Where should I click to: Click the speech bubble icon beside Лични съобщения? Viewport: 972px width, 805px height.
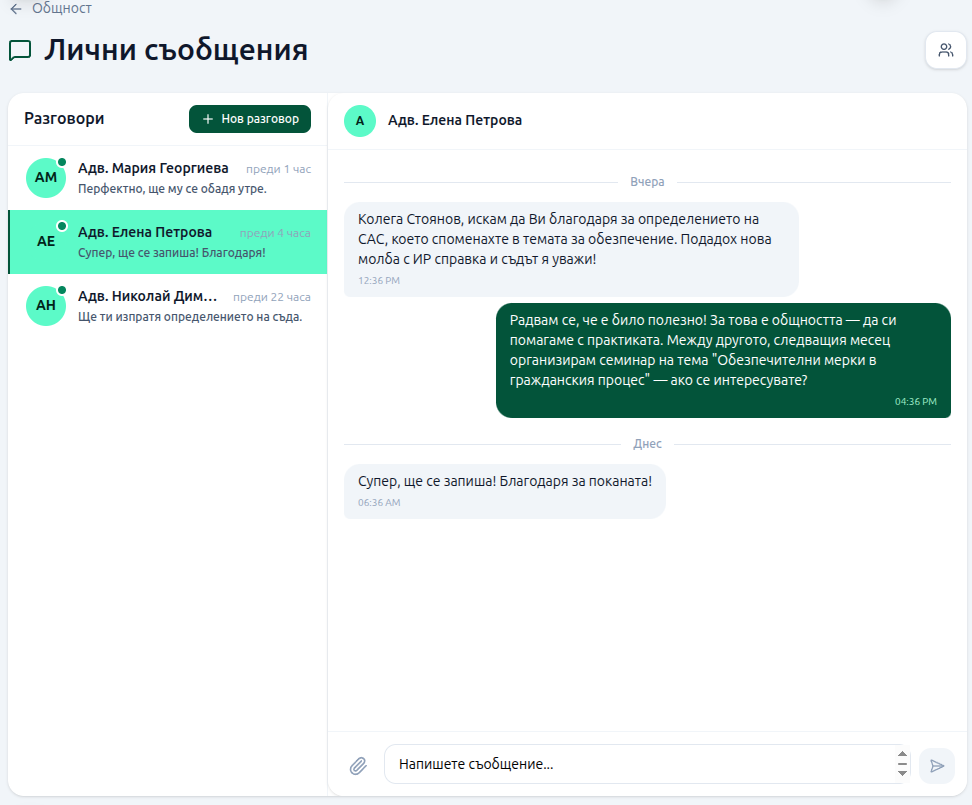pos(18,48)
